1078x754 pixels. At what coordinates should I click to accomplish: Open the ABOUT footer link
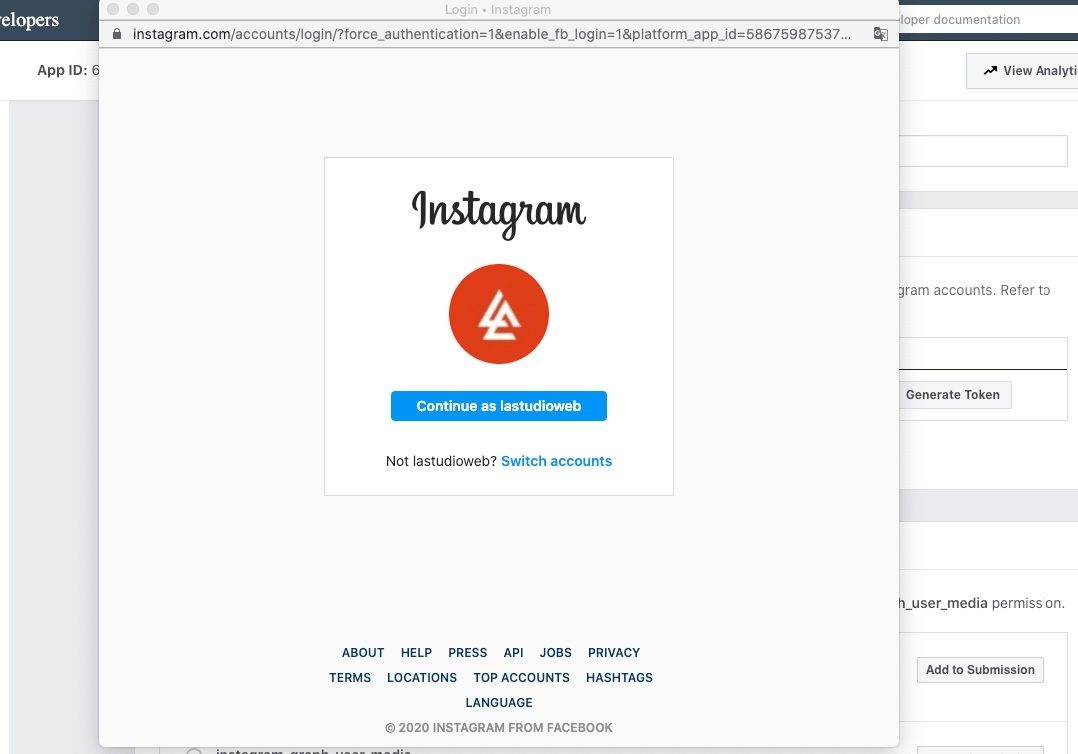(x=363, y=652)
